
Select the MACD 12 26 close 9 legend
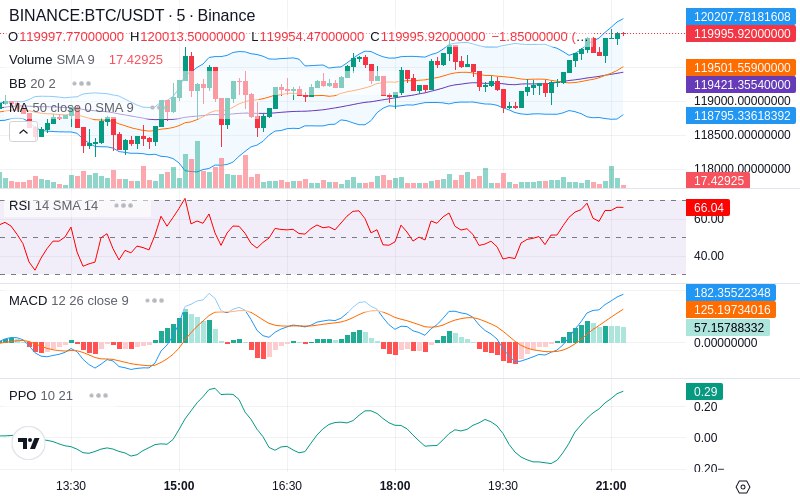coord(69,301)
